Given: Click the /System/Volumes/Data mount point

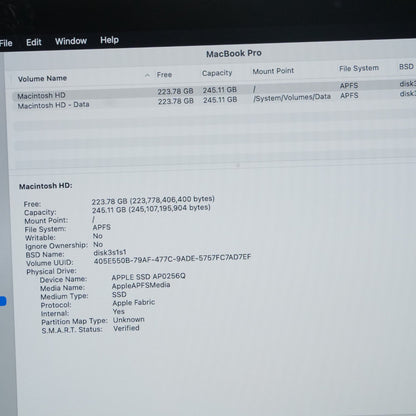Looking at the screenshot, I should click(292, 97).
